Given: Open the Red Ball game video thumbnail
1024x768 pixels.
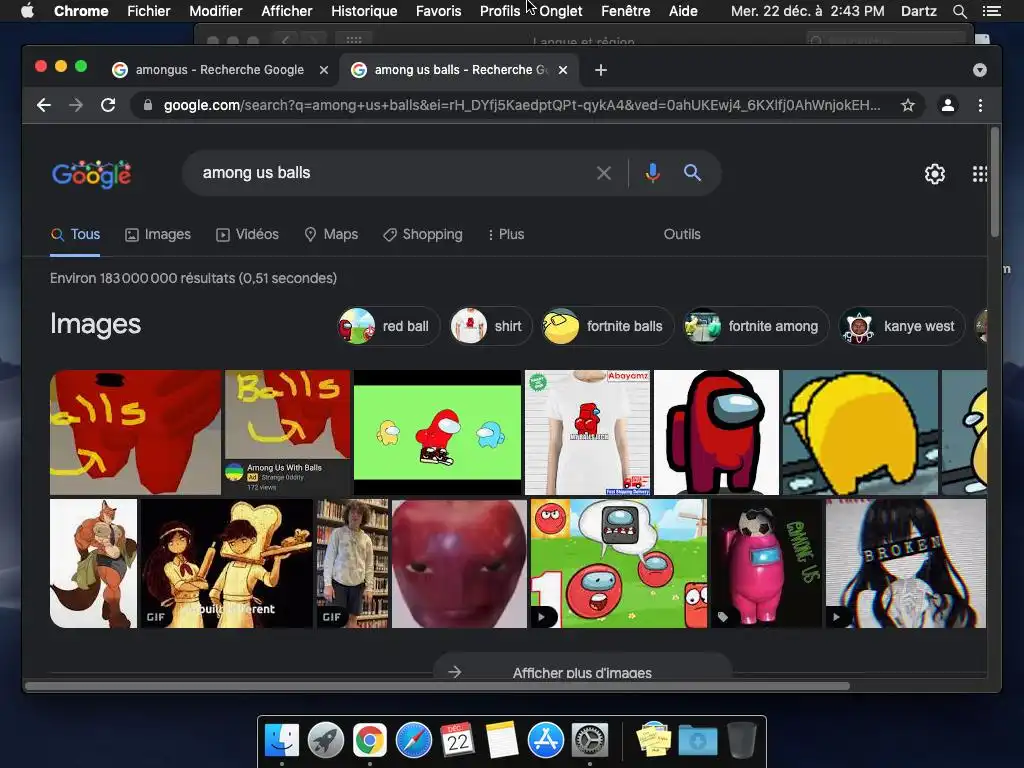Looking at the screenshot, I should (618, 564).
